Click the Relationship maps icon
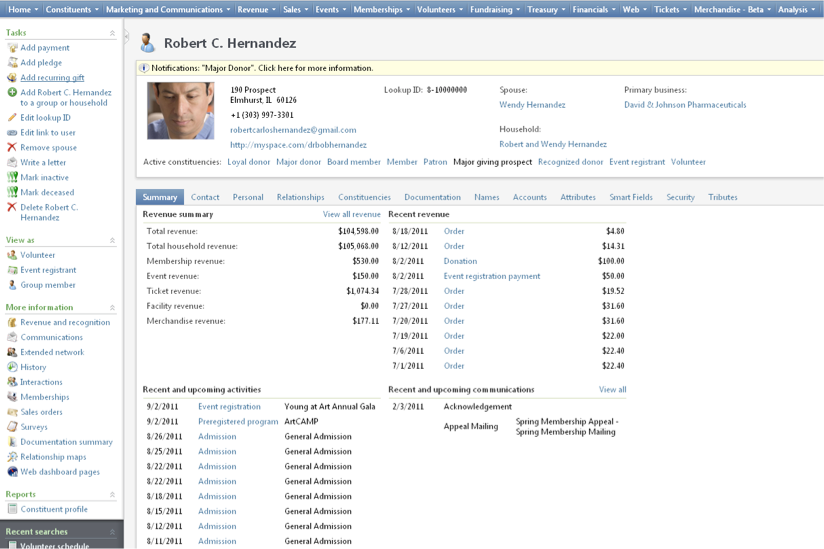This screenshot has height=549, width=824. click(12, 457)
